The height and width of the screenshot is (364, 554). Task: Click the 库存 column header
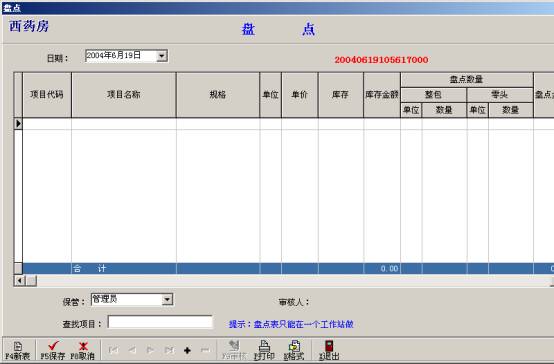point(341,95)
